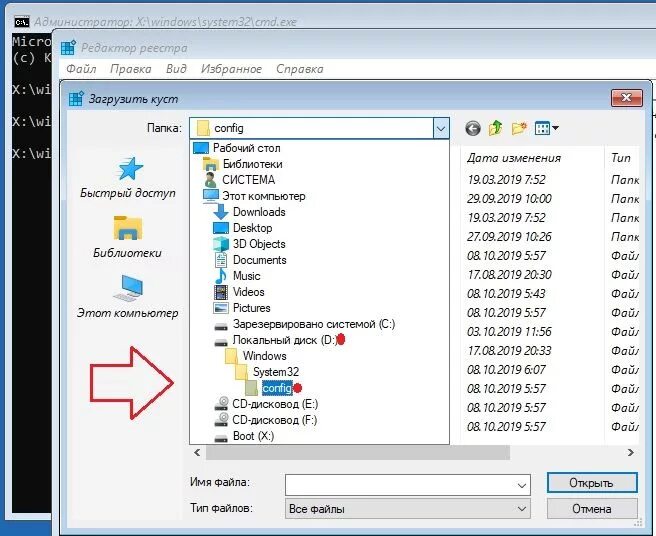Open the Файл menu
656x536 pixels.
pos(81,69)
